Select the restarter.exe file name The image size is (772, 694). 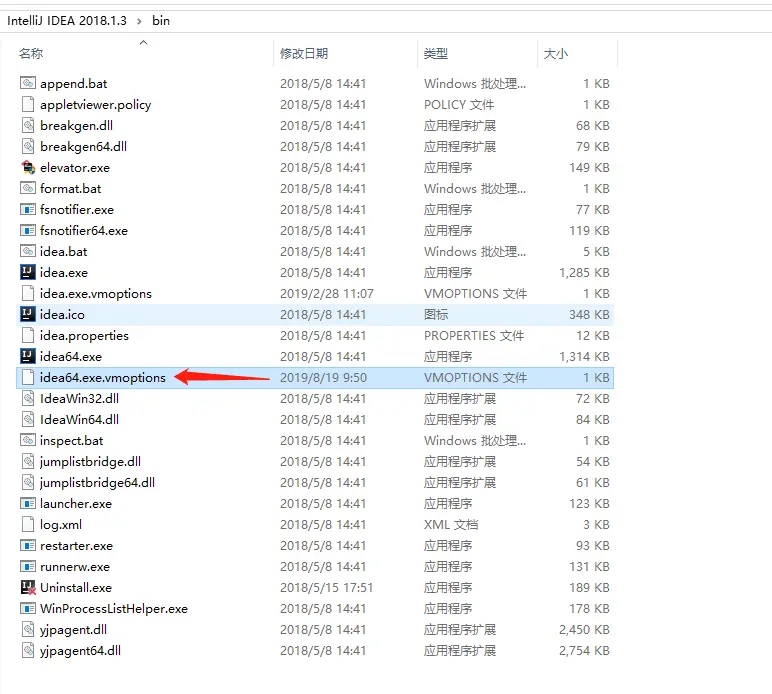pyautogui.click(x=76, y=545)
